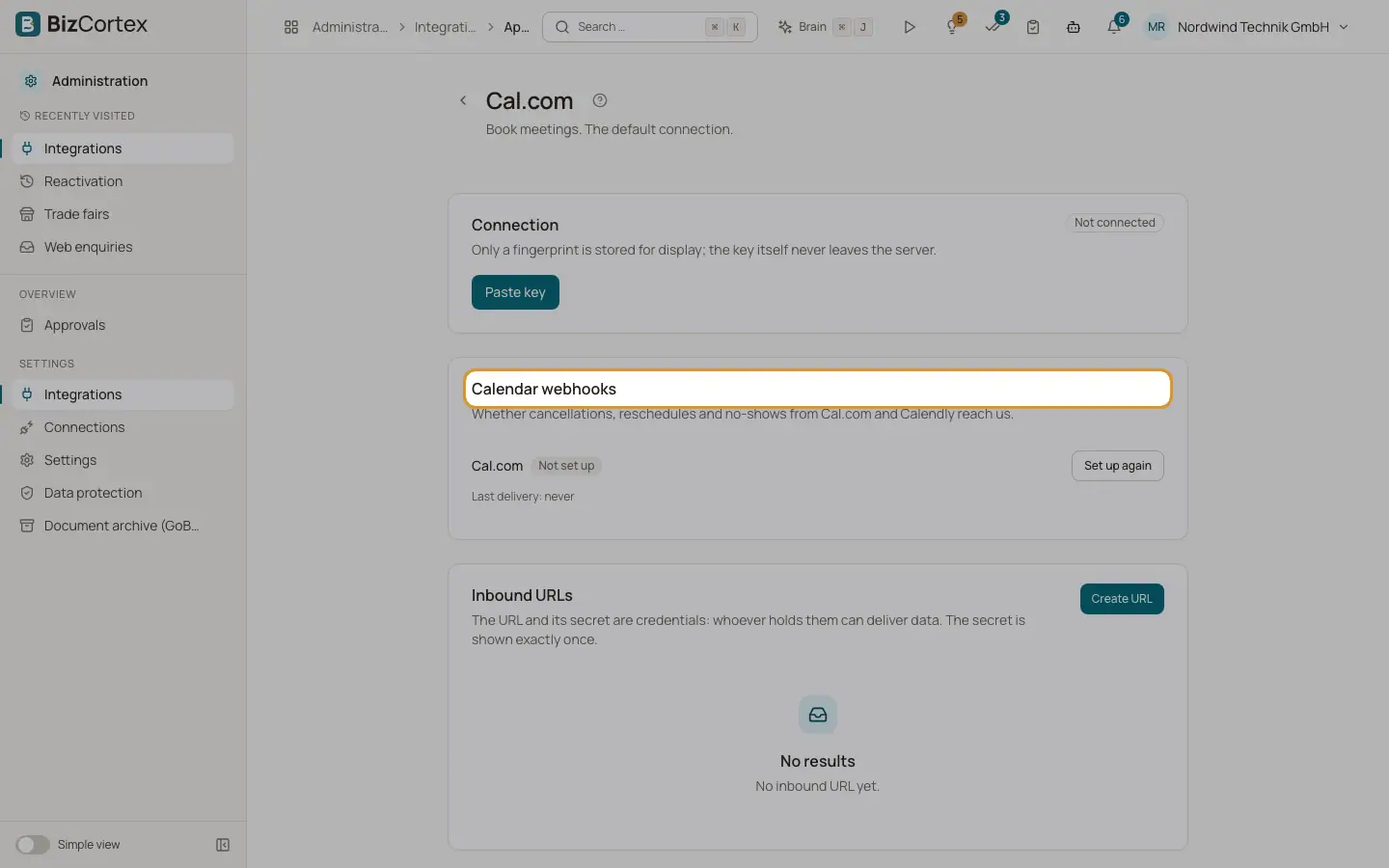
Task: Open the Brain button in top bar
Action: [x=825, y=27]
